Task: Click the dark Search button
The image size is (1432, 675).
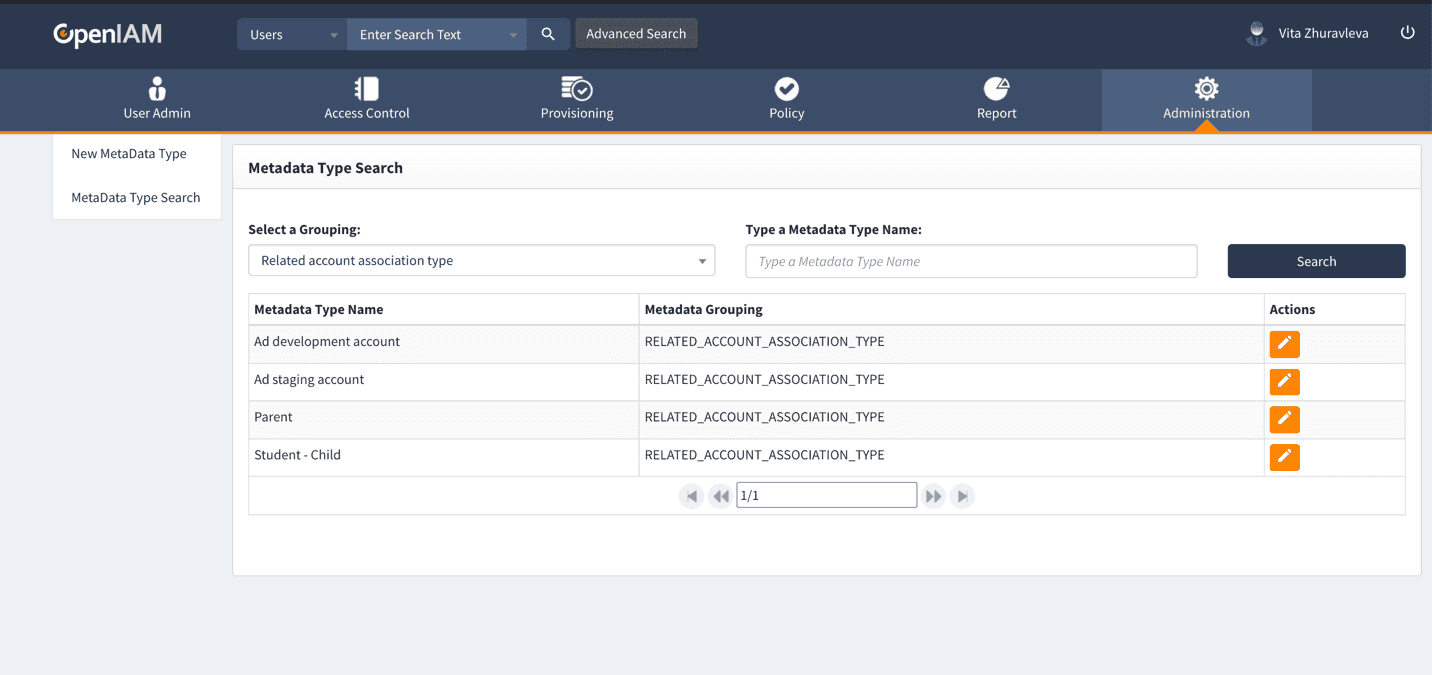Action: coord(1316,261)
